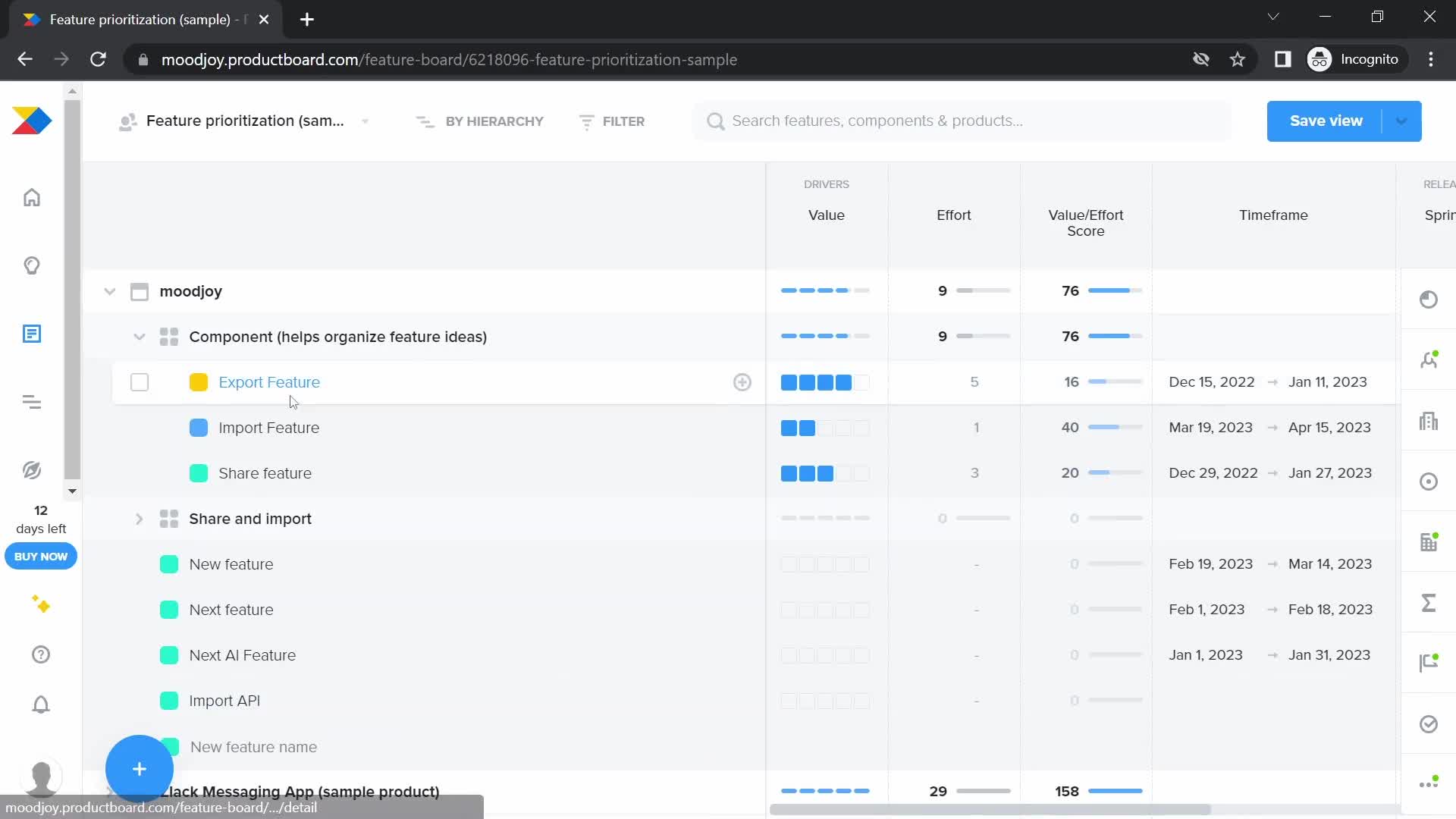Image resolution: width=1456 pixels, height=819 pixels.
Task: Open the By Hierarchy grouping menu
Action: 480,121
